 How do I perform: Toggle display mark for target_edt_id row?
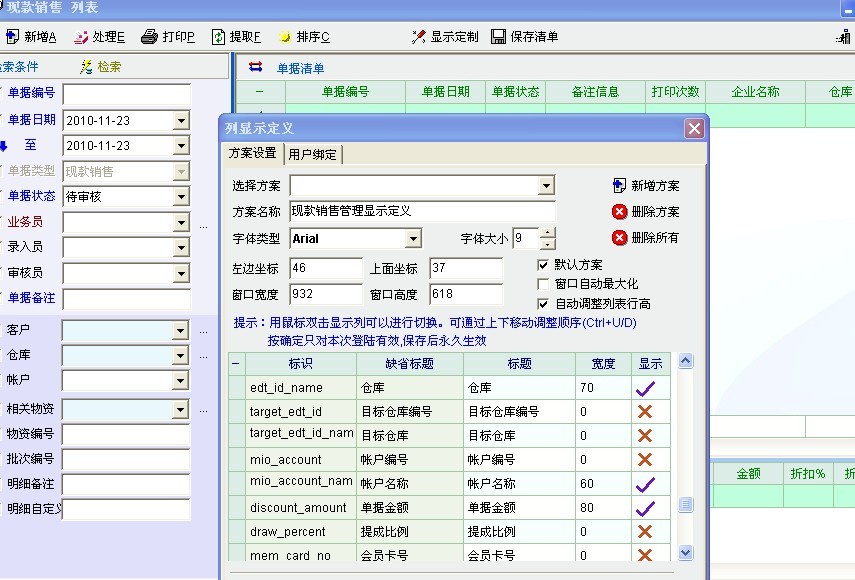tap(645, 411)
